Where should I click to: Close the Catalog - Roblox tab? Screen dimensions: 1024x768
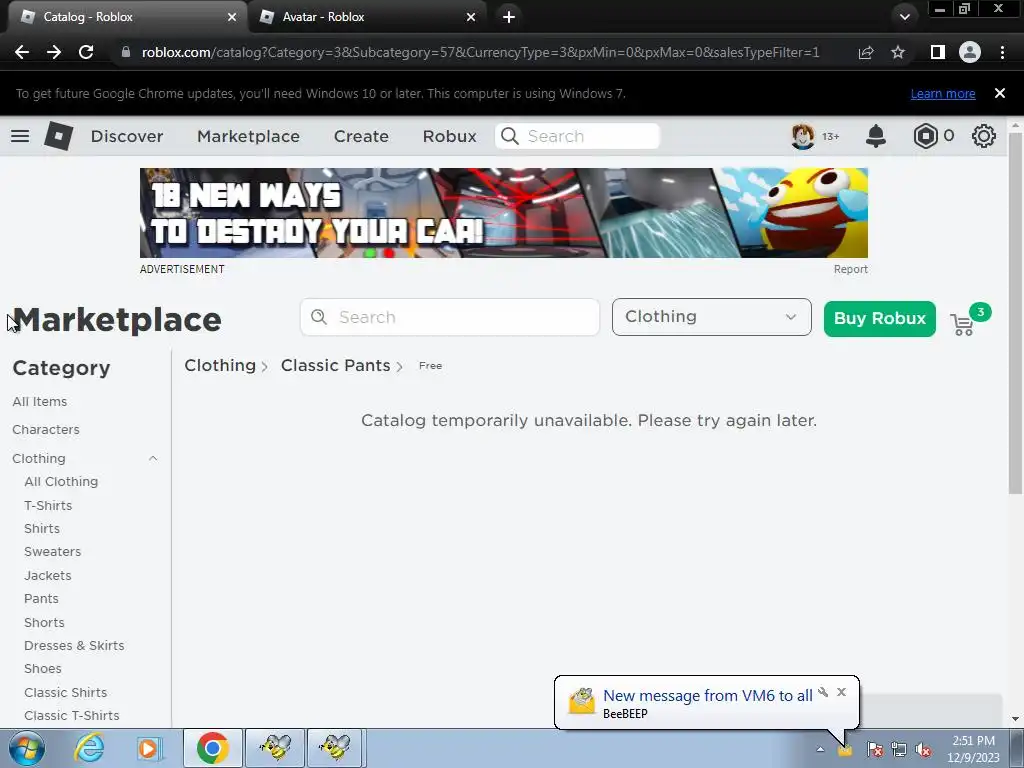point(232,17)
